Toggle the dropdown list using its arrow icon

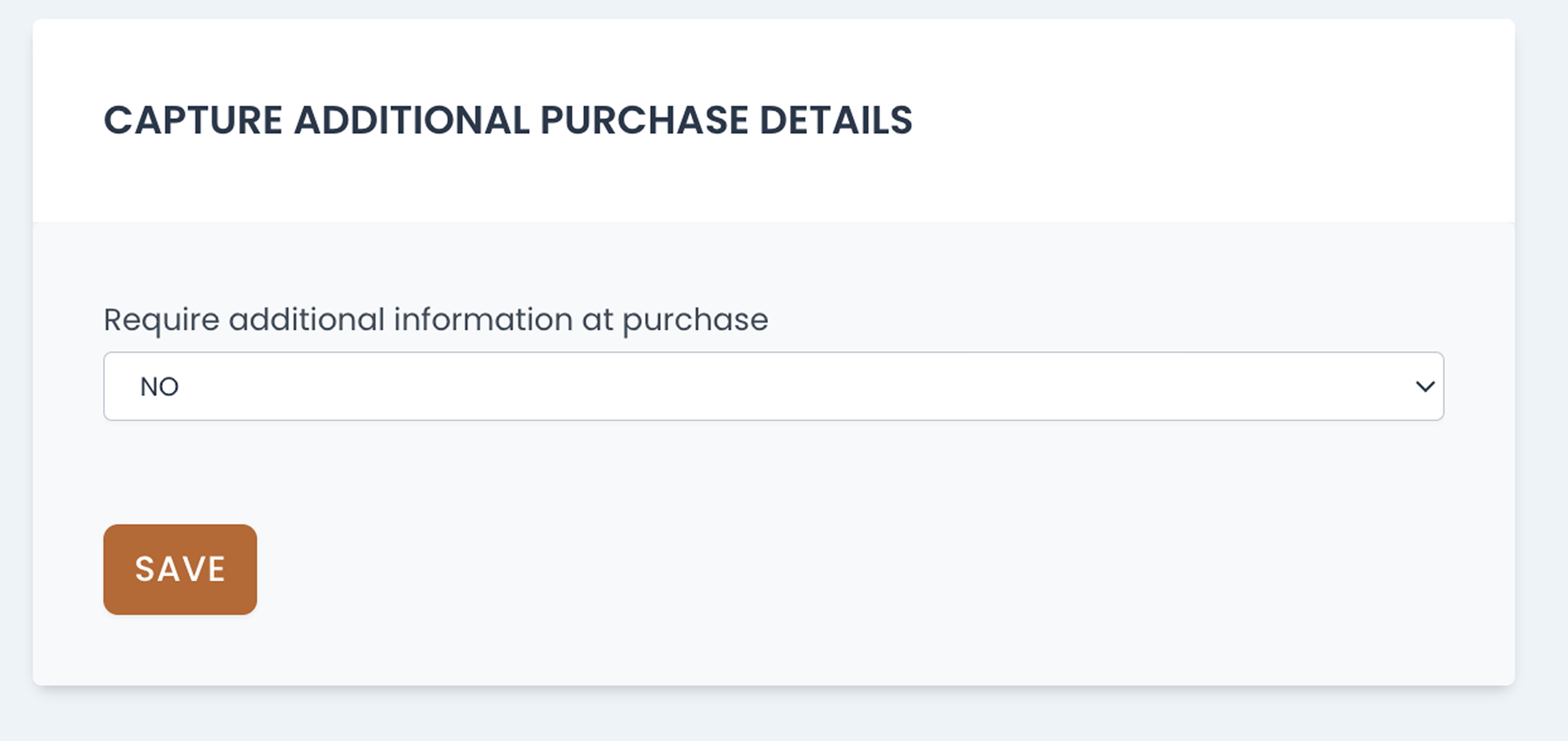click(x=1424, y=386)
